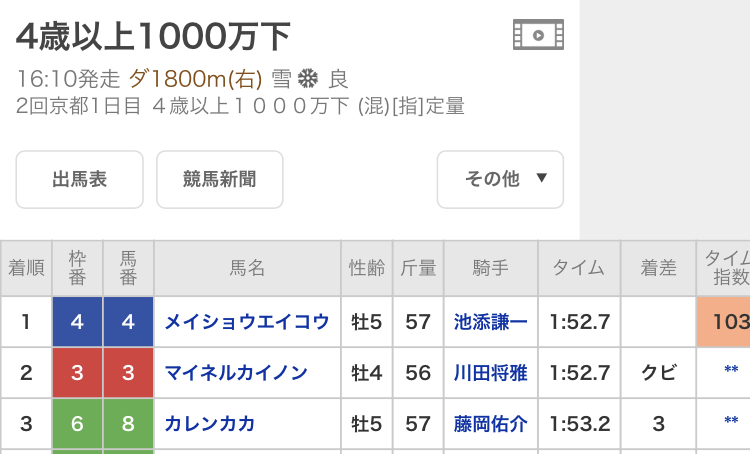View jockey 藤岡佑介 profile
The height and width of the screenshot is (454, 750).
click(x=491, y=424)
